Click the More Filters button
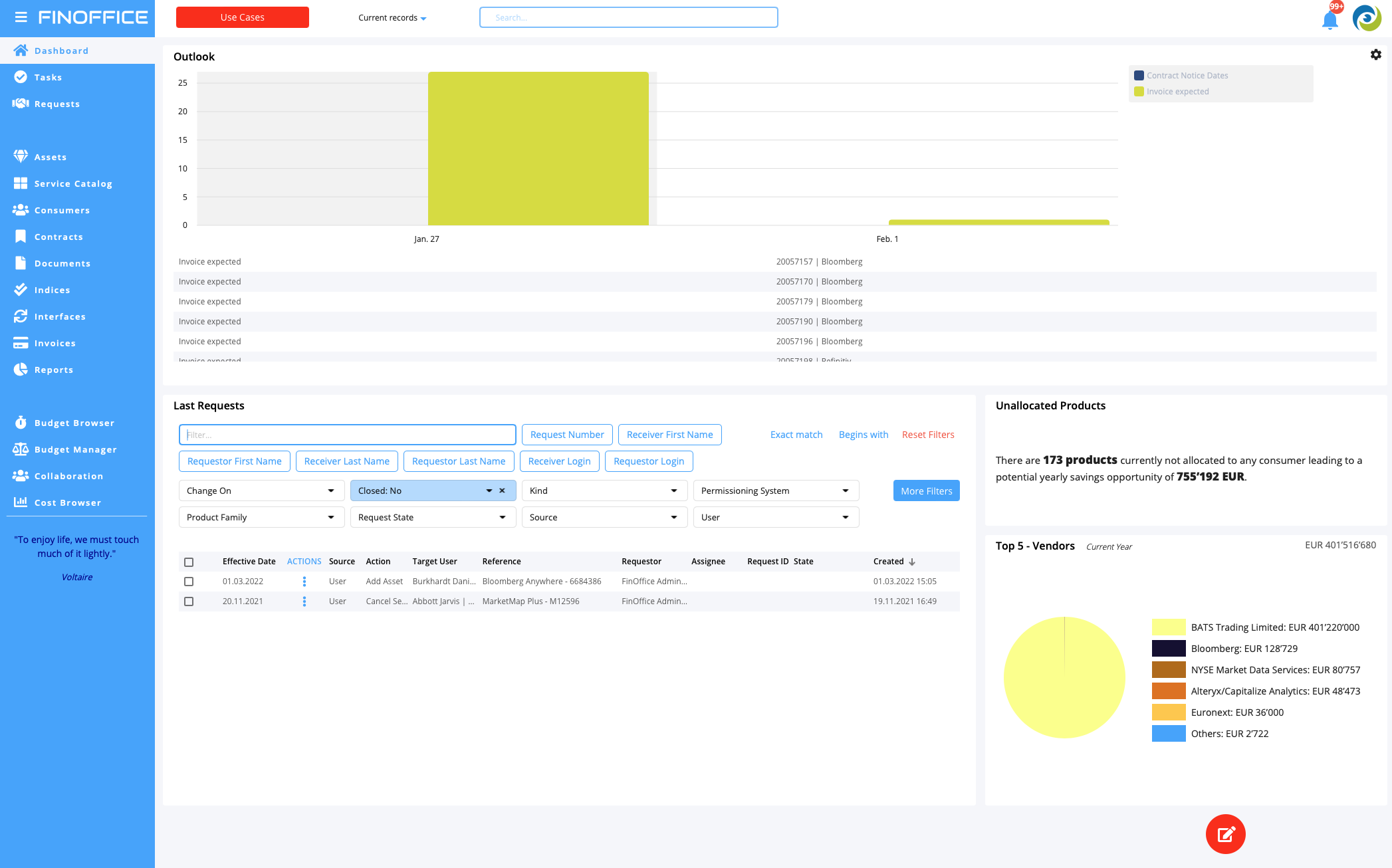Image resolution: width=1392 pixels, height=868 pixels. click(x=927, y=490)
